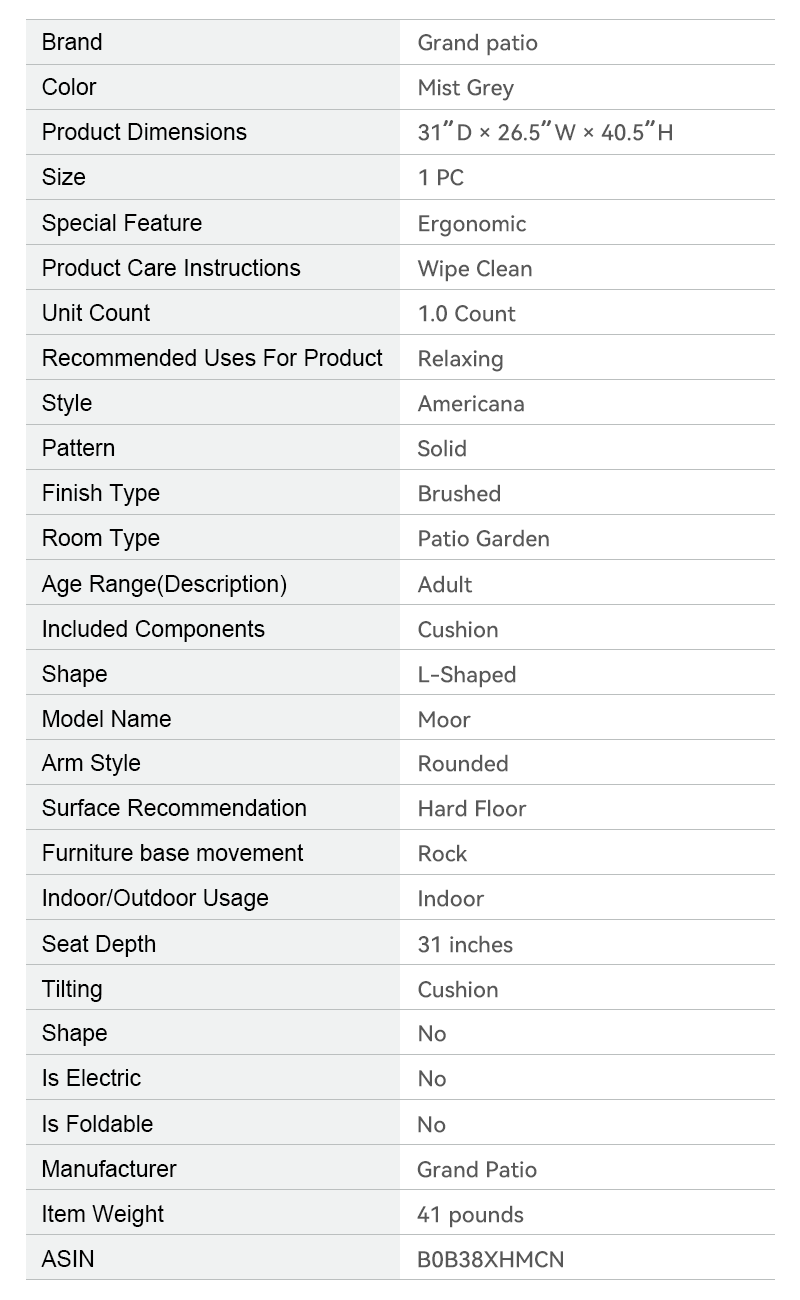Select the "Hard Floor" surface recommendation value
The height and width of the screenshot is (1300, 800).
[x=471, y=809]
